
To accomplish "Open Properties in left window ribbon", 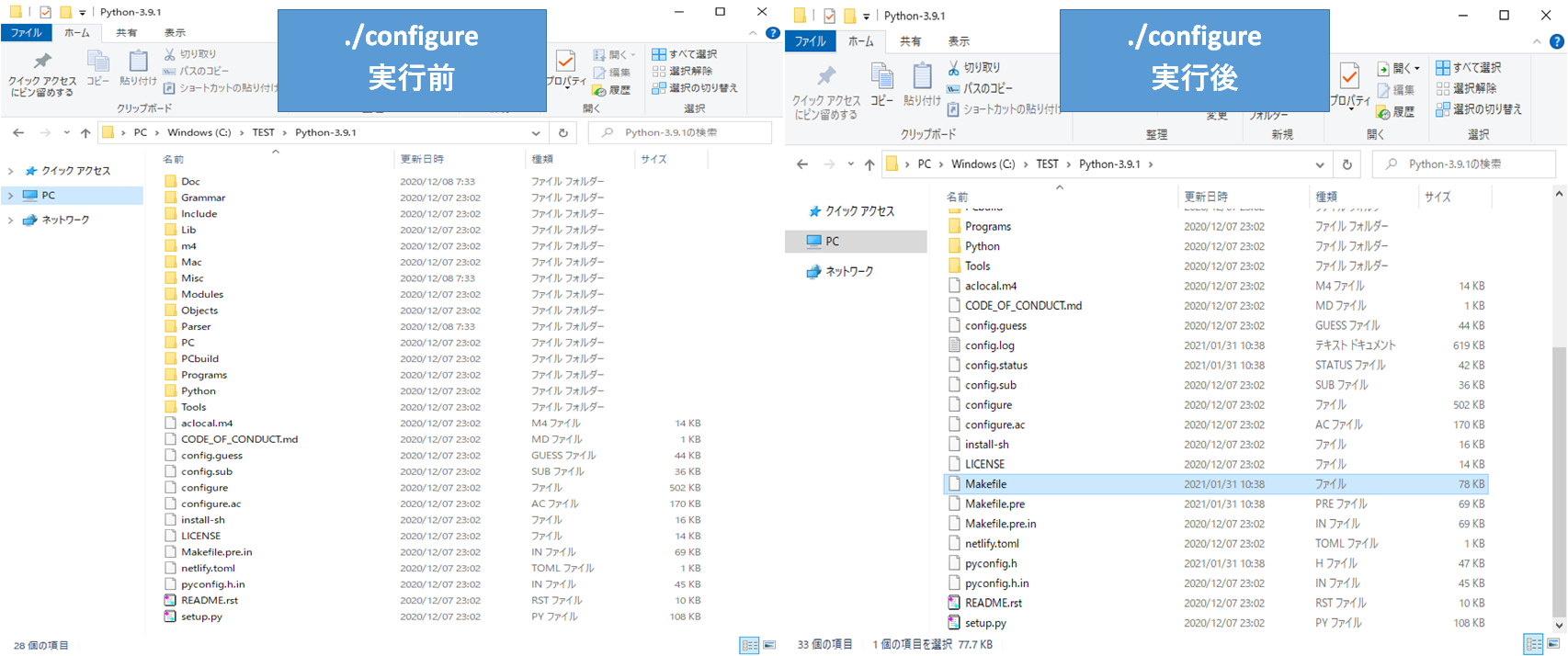I will coord(566,68).
